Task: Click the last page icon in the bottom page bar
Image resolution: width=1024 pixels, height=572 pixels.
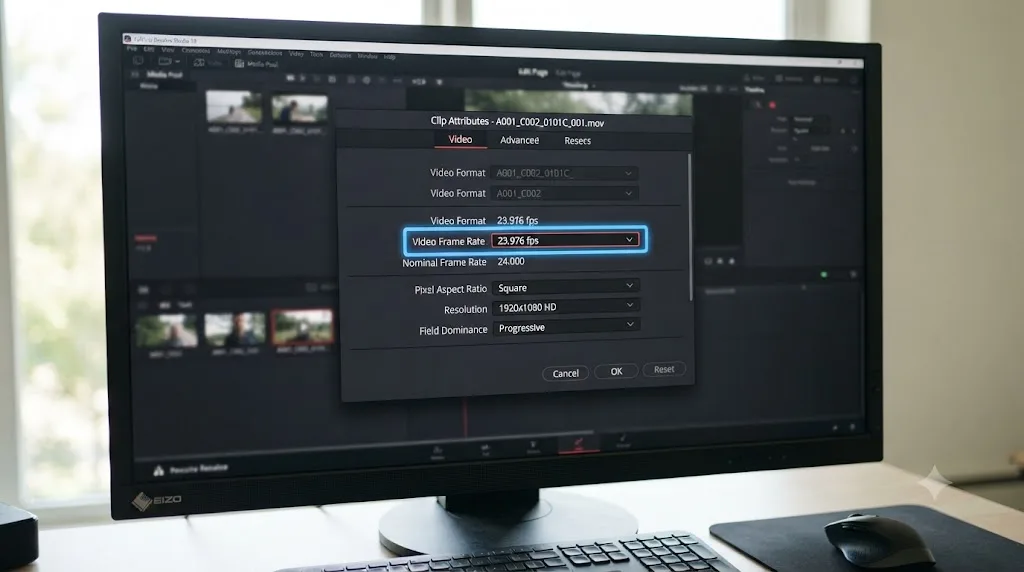Action: [x=623, y=441]
